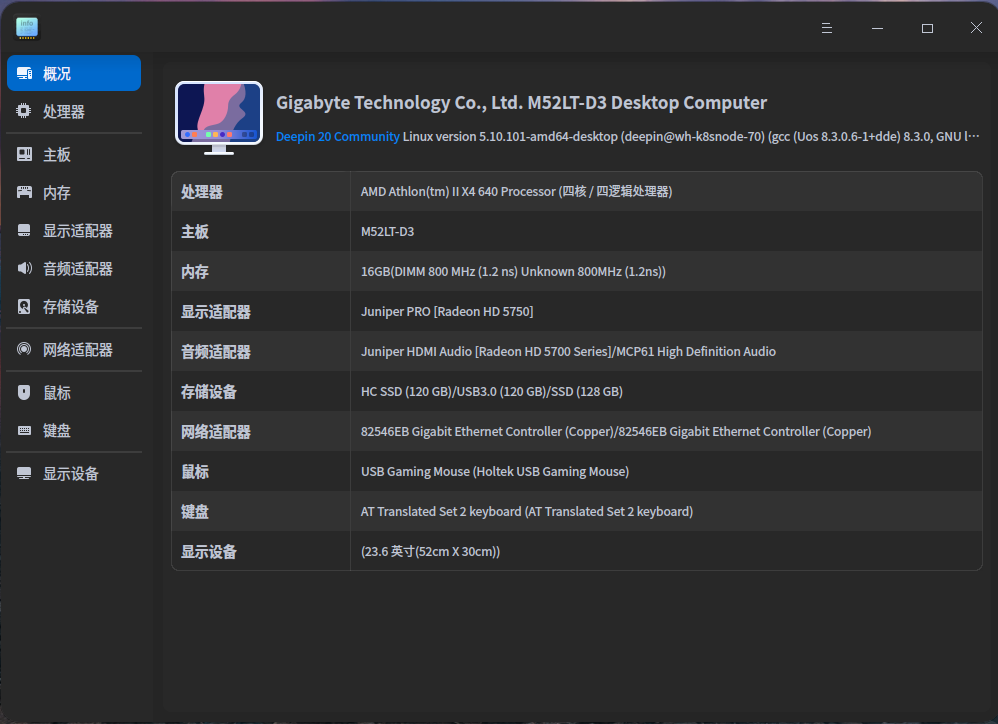Click the 内存 memory icon in sidebar
The height and width of the screenshot is (724, 998).
24,192
